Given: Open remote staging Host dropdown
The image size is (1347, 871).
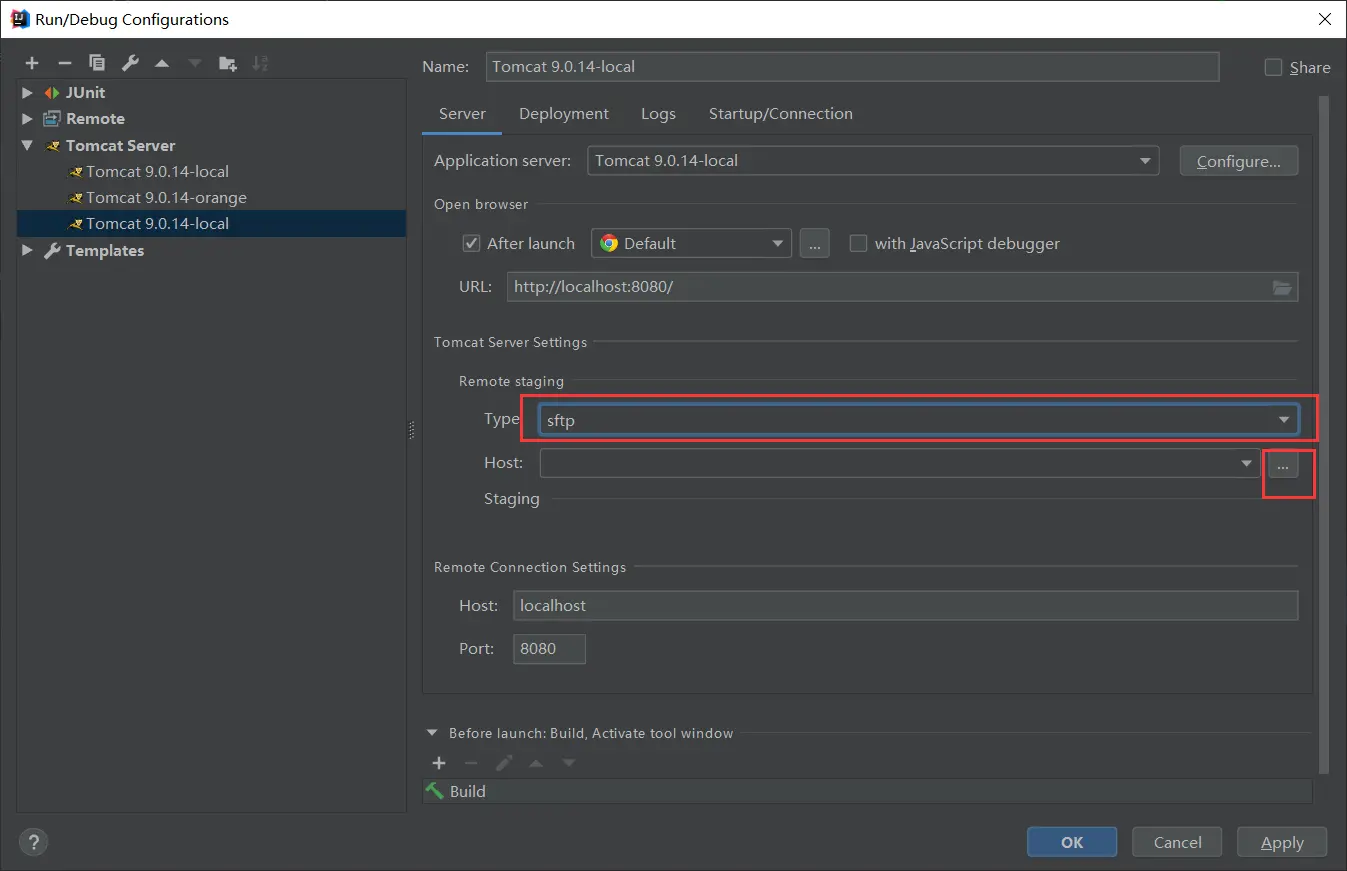Looking at the screenshot, I should pos(900,463).
